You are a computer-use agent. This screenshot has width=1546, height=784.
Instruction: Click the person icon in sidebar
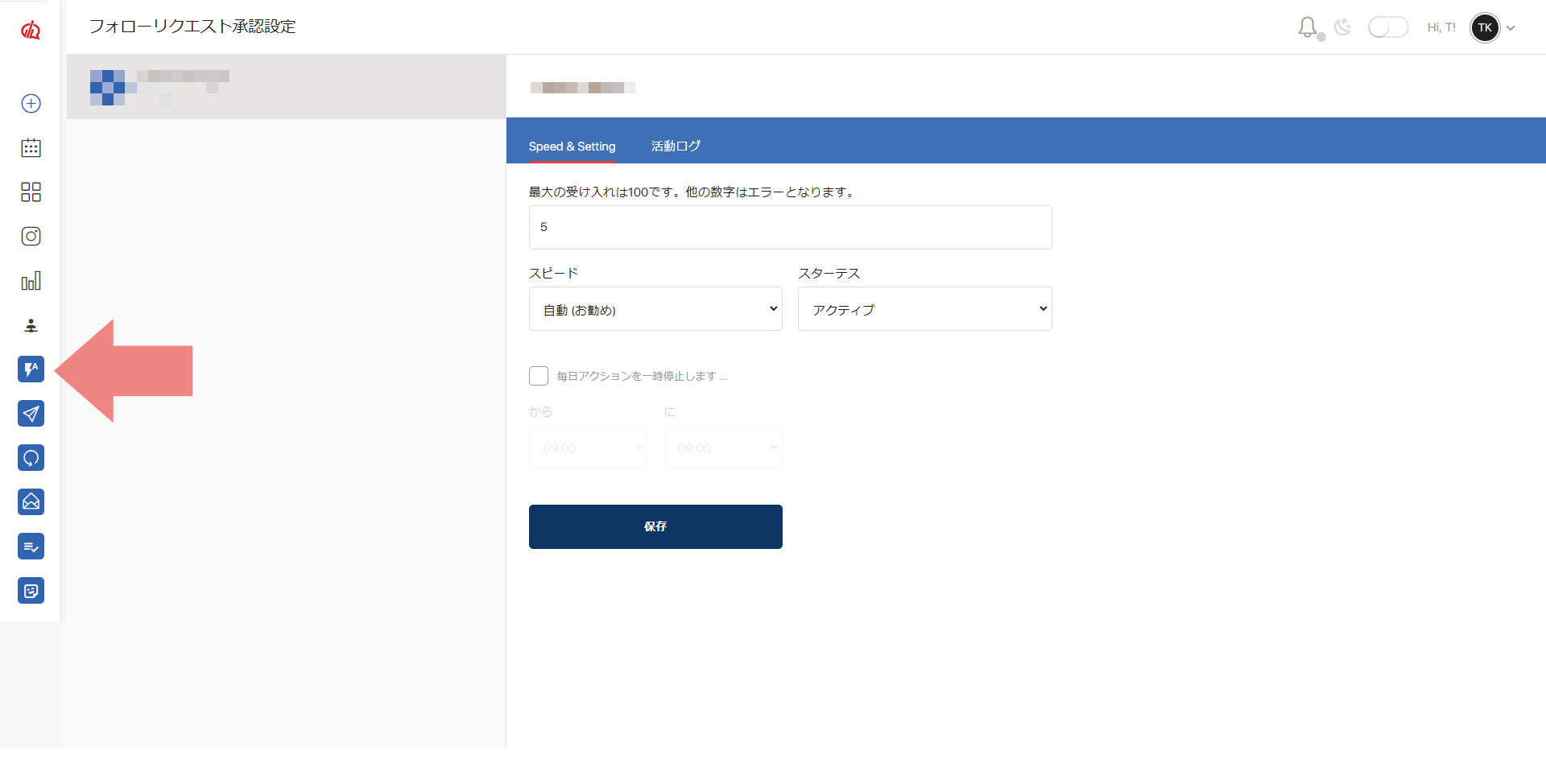31,325
